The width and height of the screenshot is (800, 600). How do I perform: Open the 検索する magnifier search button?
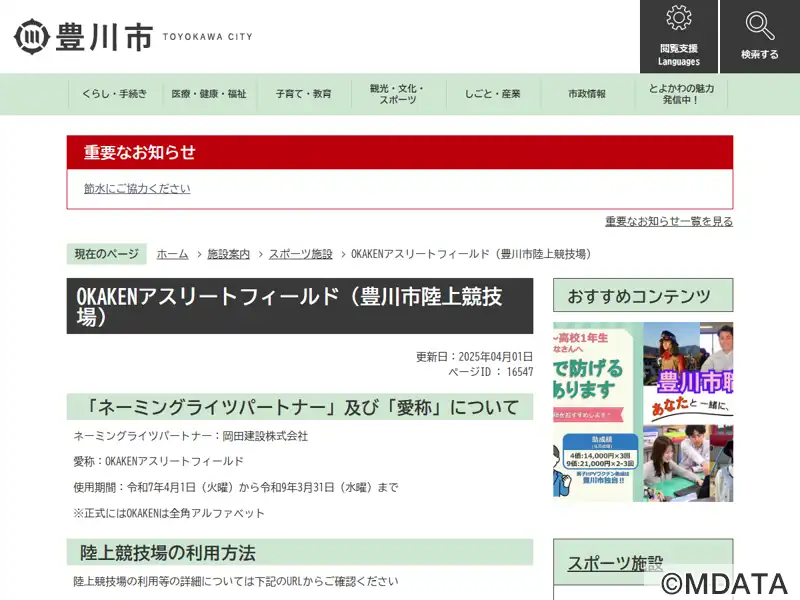pos(760,36)
